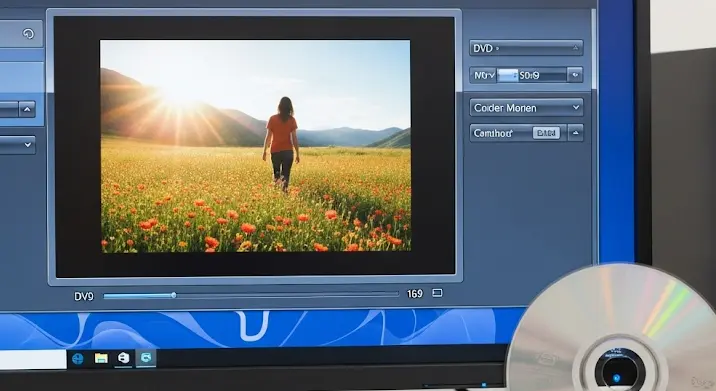The width and height of the screenshot is (716, 391).
Task: Click the N0v label selector
Action: [x=484, y=75]
